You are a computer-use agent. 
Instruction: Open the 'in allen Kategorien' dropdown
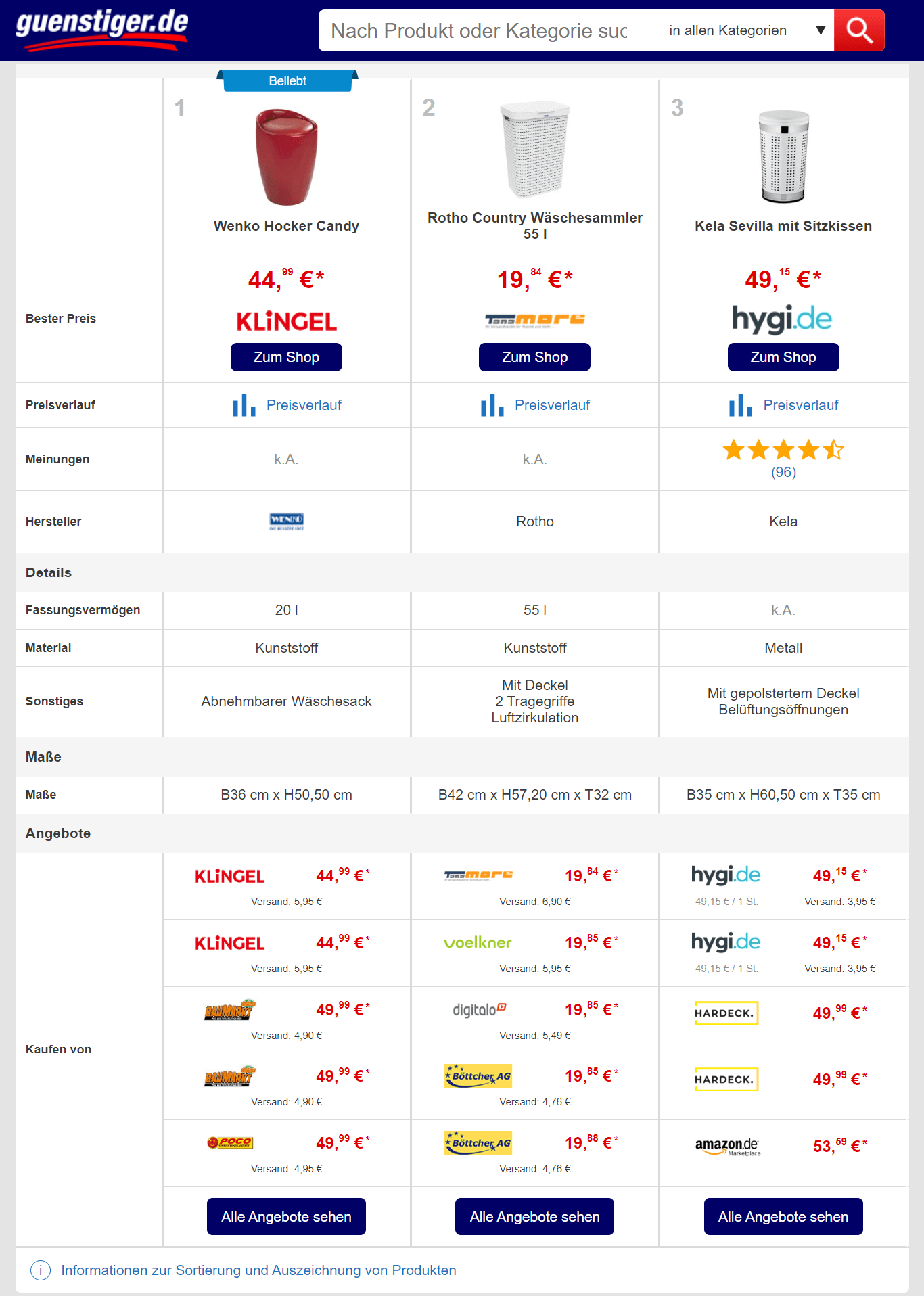click(x=747, y=30)
